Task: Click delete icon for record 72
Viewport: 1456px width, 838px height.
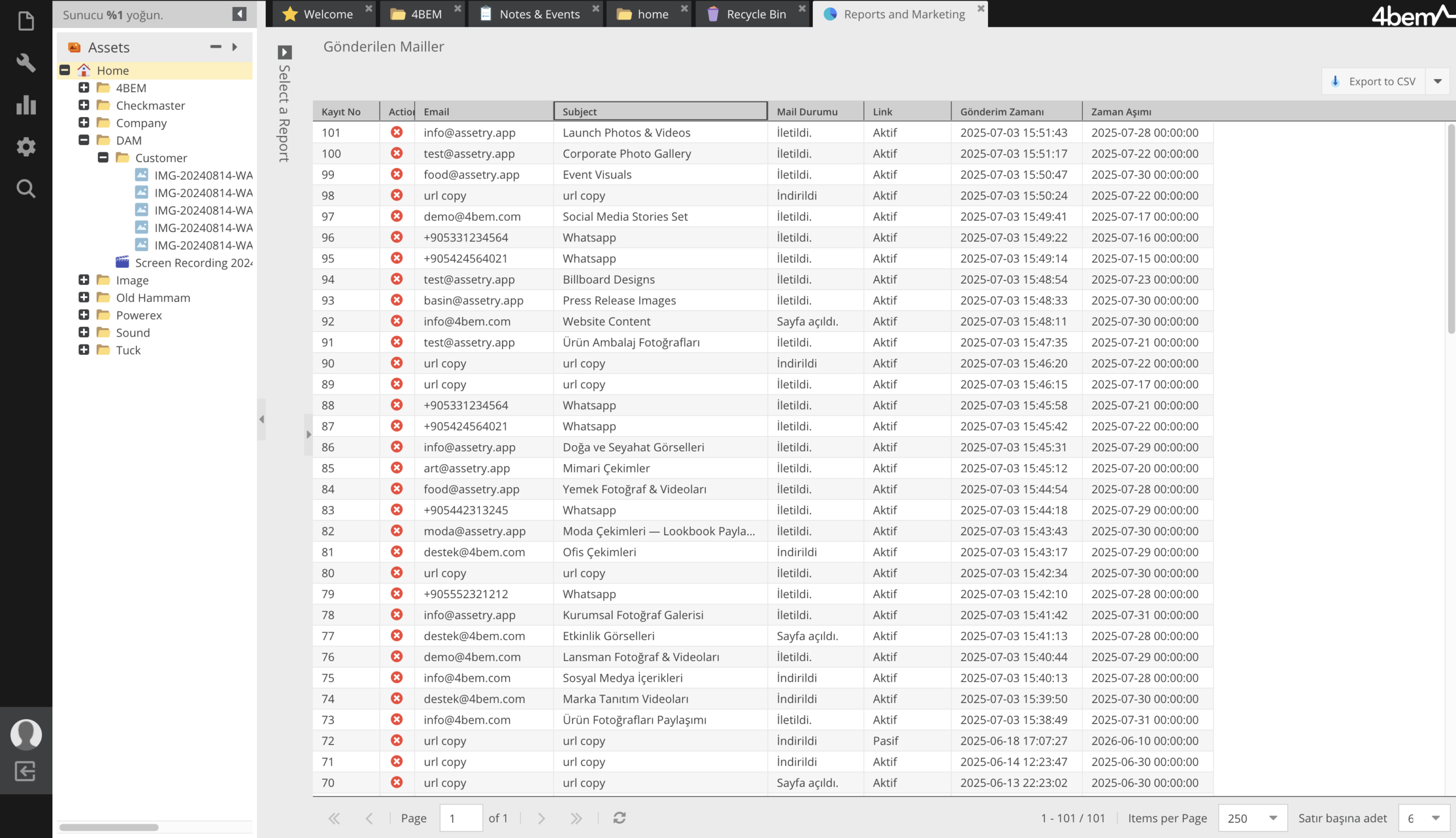Action: (x=396, y=740)
